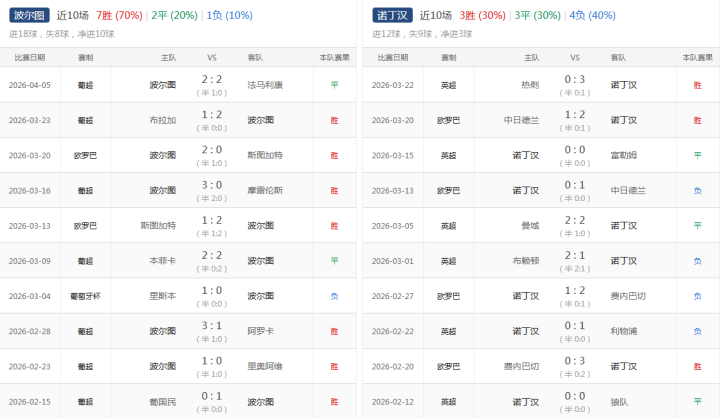720x419 pixels.
Task: Click 负 result in 里斯本 row
Action: point(334,296)
